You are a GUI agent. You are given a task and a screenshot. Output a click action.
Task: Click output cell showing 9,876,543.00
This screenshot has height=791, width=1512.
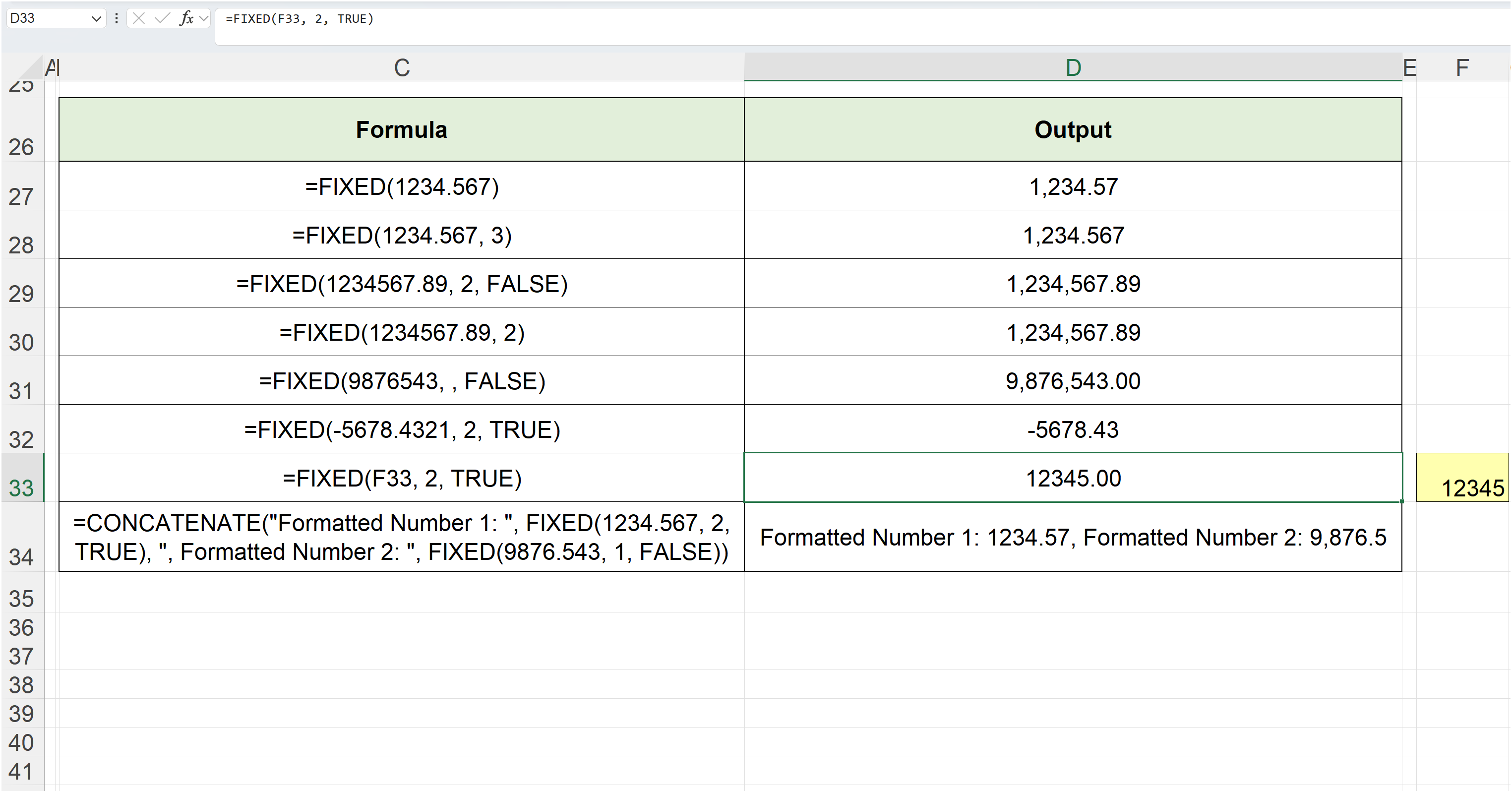[x=1073, y=381]
